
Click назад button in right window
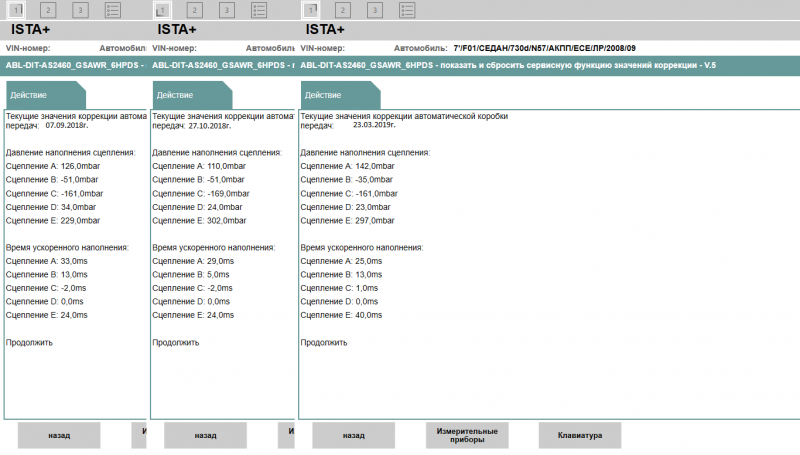tap(354, 435)
